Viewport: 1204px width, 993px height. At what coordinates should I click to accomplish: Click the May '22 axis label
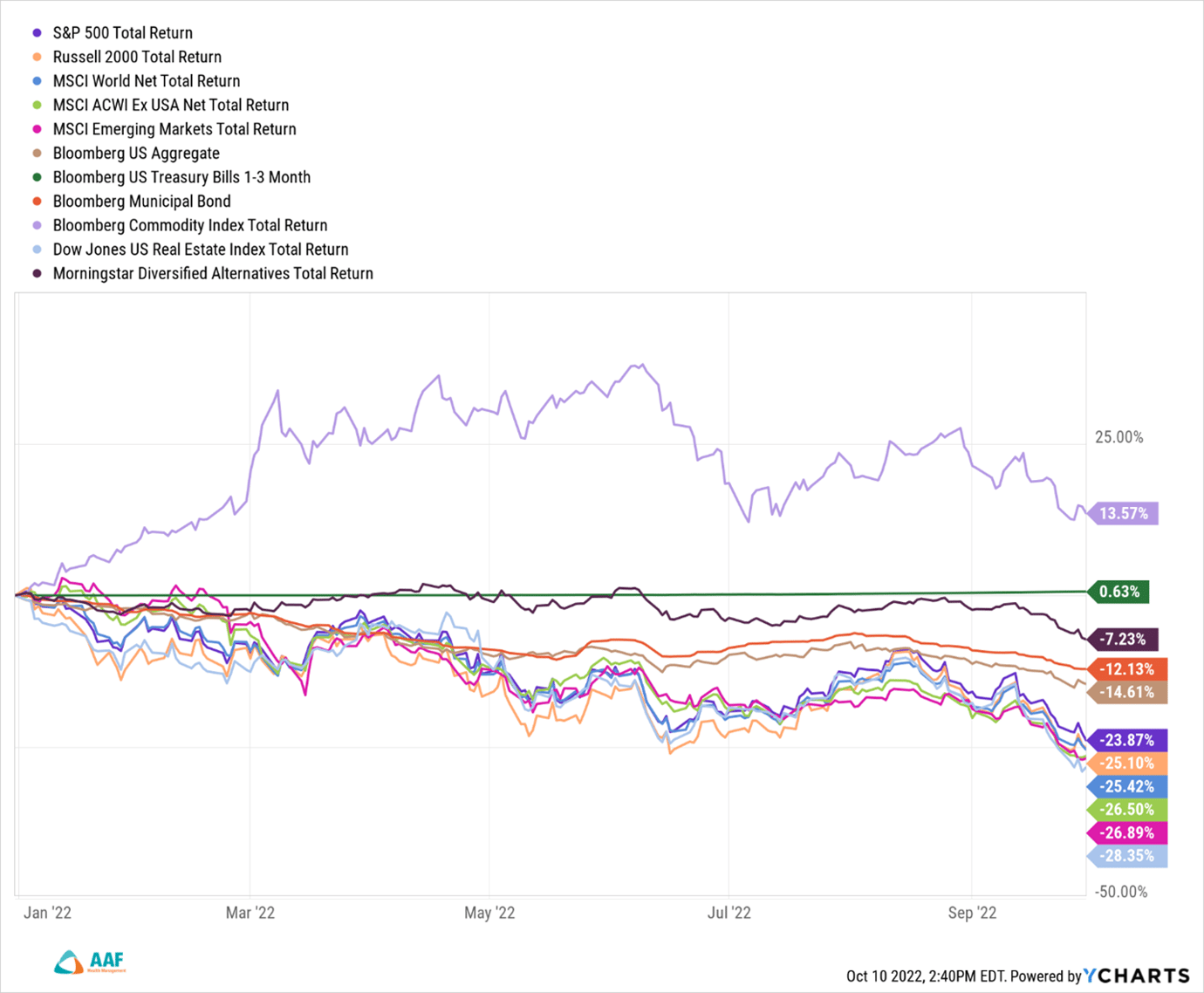coord(489,913)
